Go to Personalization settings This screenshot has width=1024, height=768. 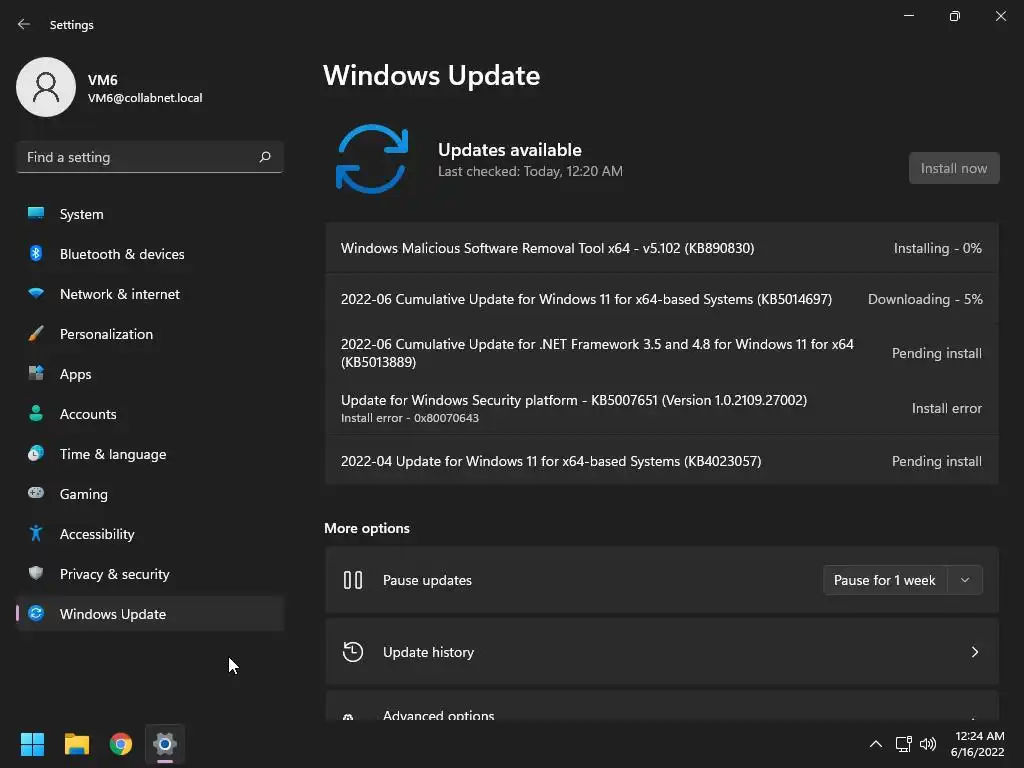tap(150, 334)
